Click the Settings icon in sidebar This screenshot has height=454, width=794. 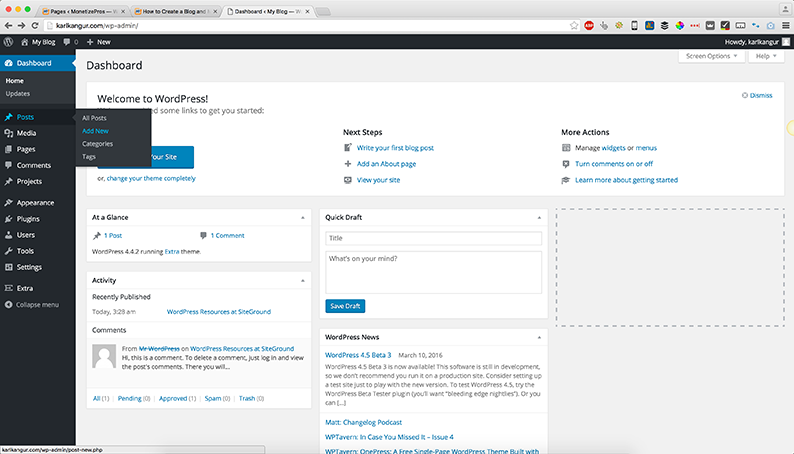click(x=9, y=267)
